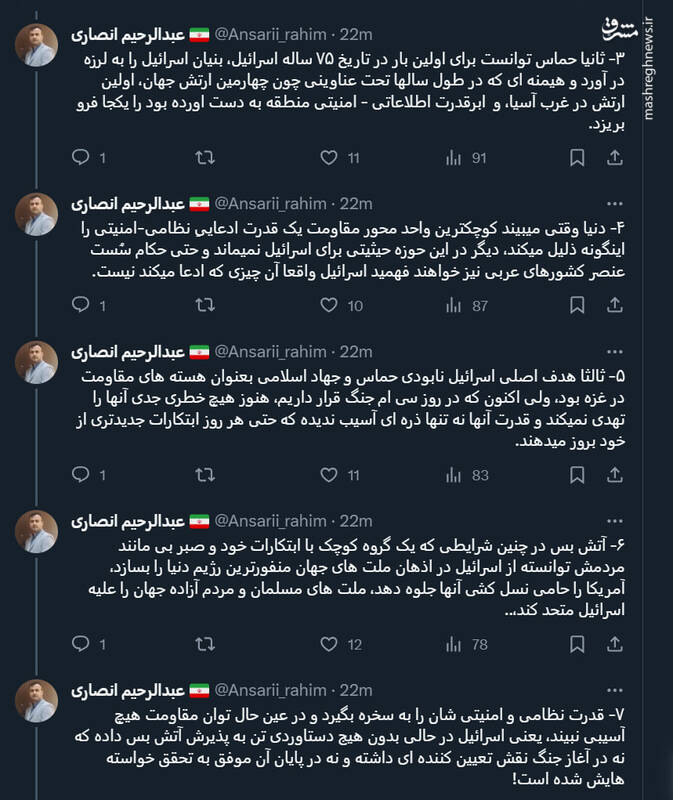Like the tweet with 91 views
The image size is (673, 800).
coord(328,158)
